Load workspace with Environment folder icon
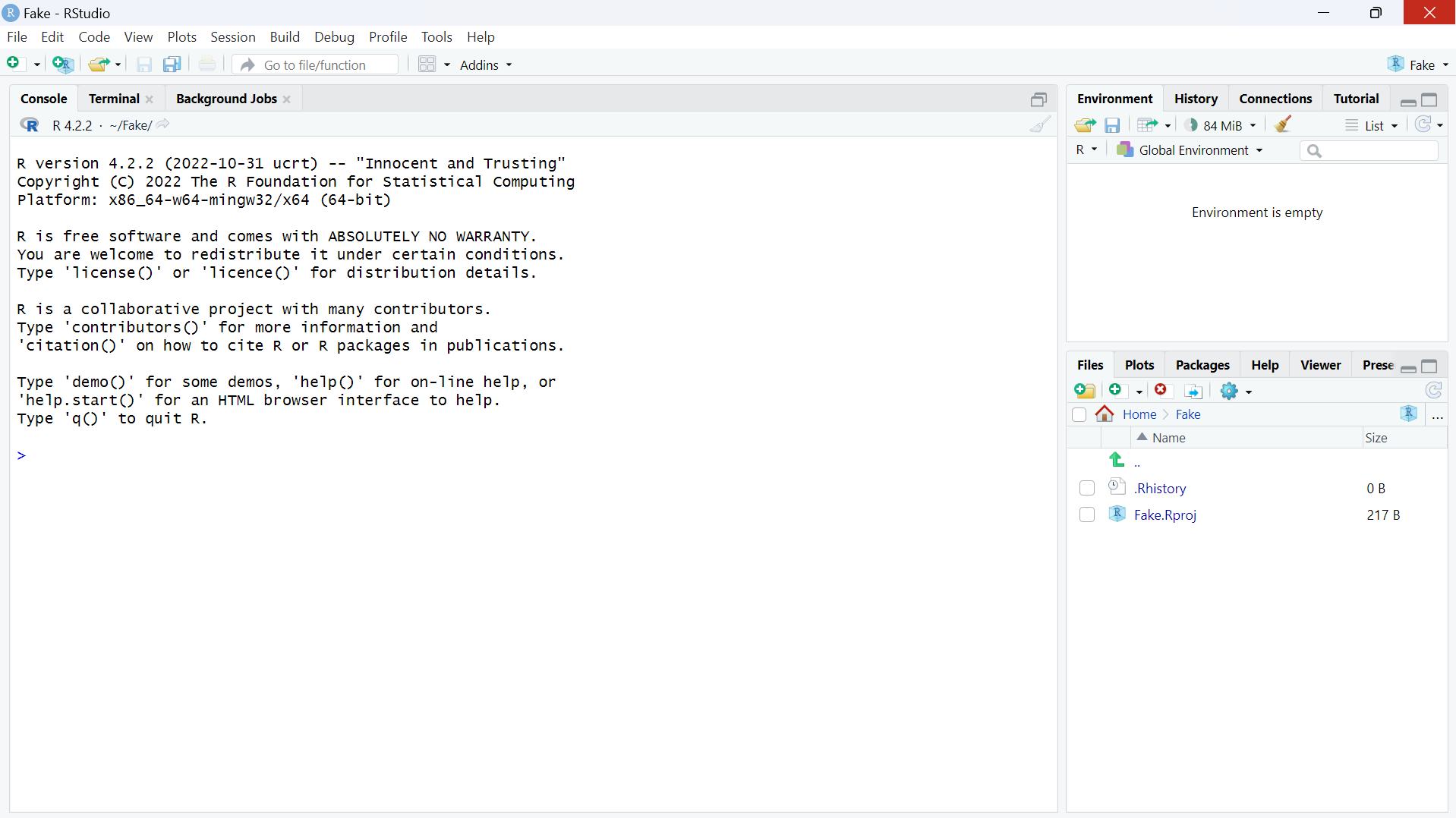The width and height of the screenshot is (1456, 818). [1086, 125]
